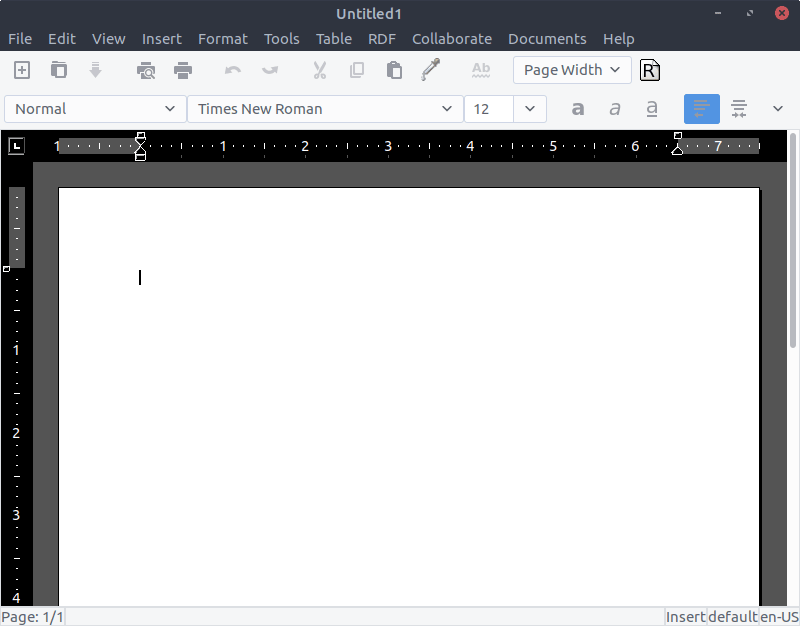Viewport: 800px width, 626px height.
Task: Toggle bold formatting
Action: pos(577,109)
